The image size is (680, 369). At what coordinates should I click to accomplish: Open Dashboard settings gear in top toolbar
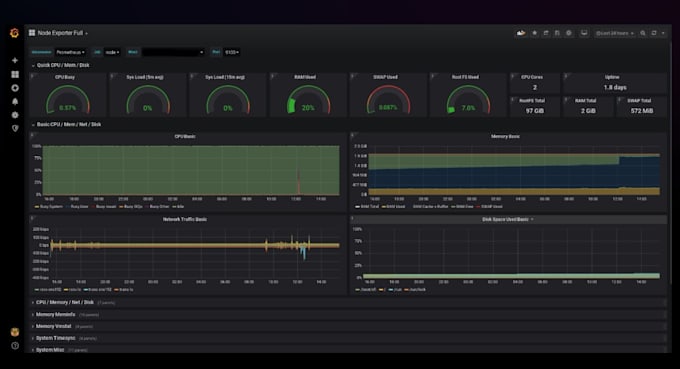point(569,33)
